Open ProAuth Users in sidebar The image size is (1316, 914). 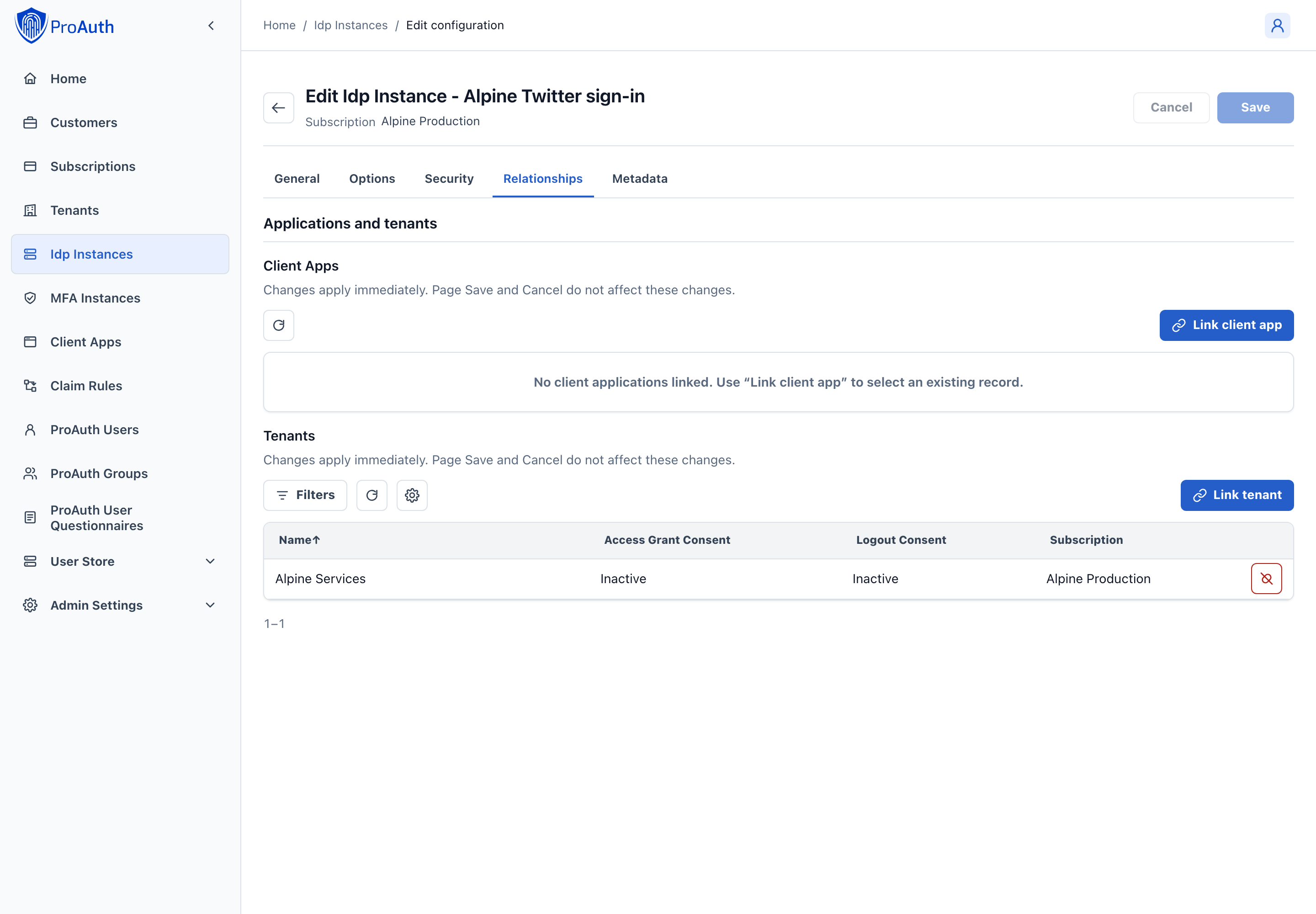coord(120,430)
